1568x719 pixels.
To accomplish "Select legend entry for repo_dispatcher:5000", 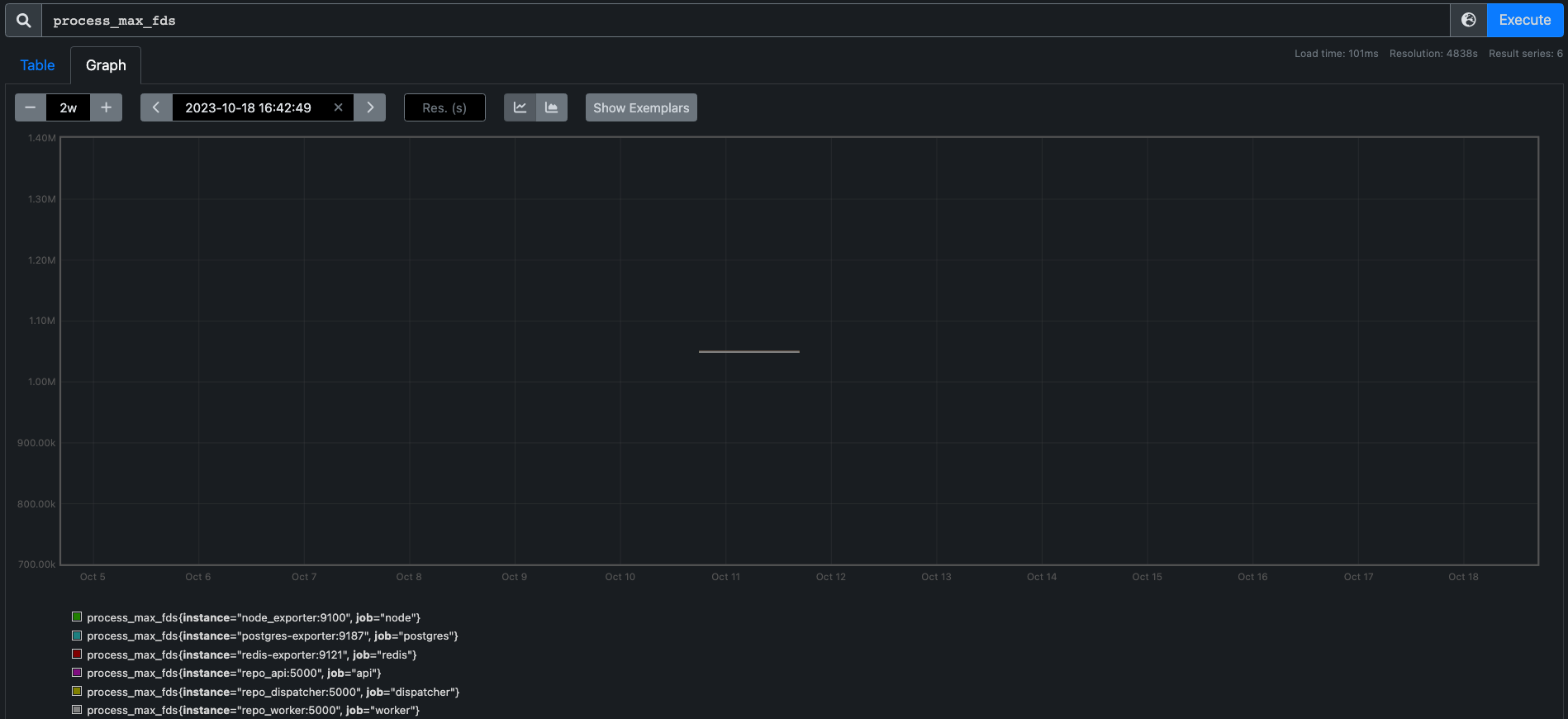I will [x=273, y=692].
